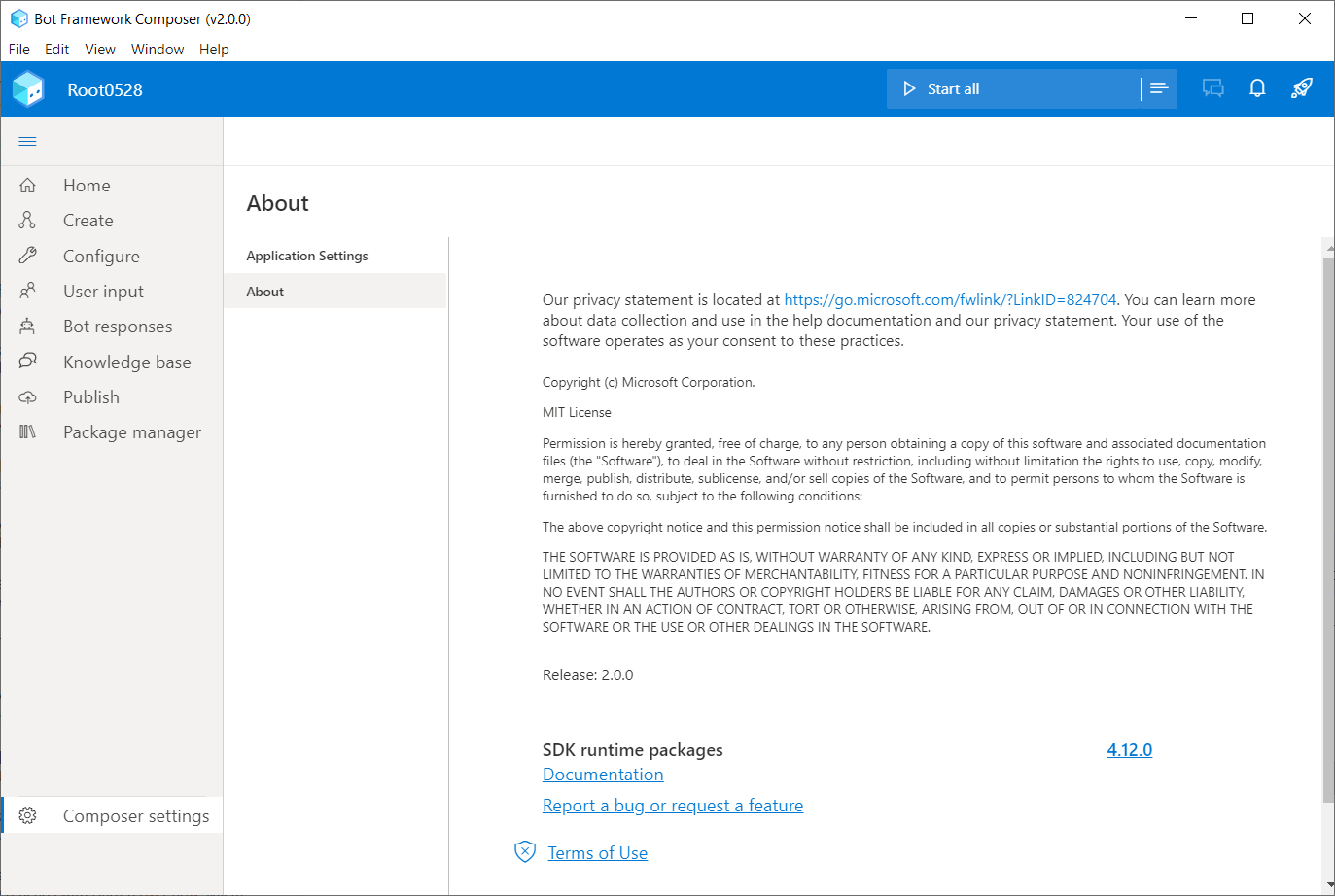The image size is (1335, 896).
Task: Open the Edit menu
Action: (57, 50)
